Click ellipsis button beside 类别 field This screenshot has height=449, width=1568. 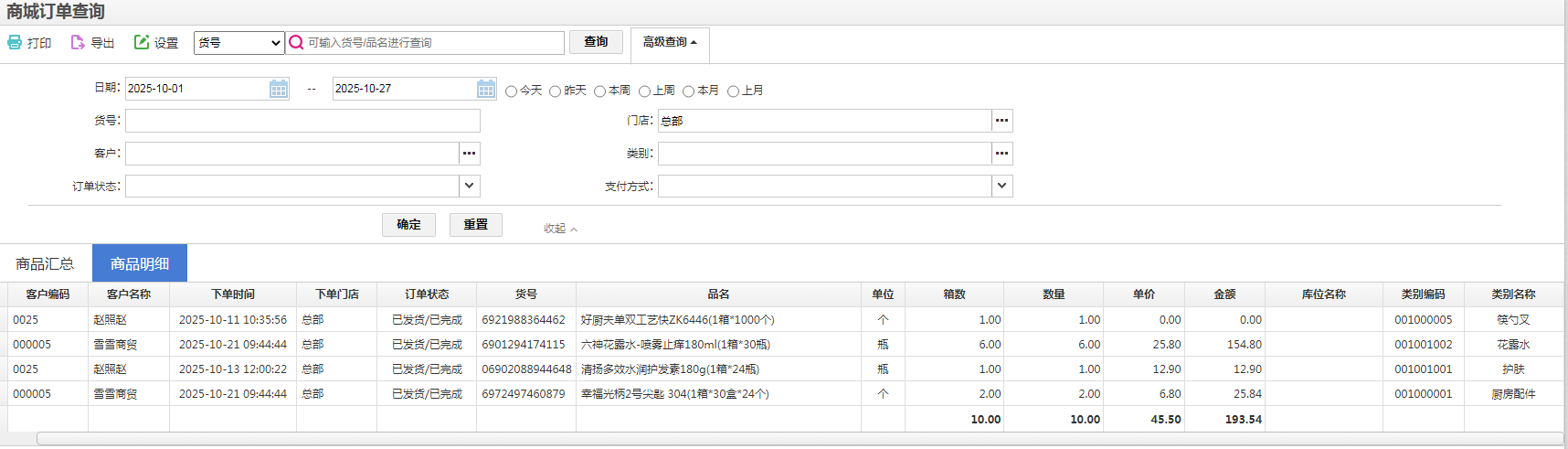[1002, 154]
